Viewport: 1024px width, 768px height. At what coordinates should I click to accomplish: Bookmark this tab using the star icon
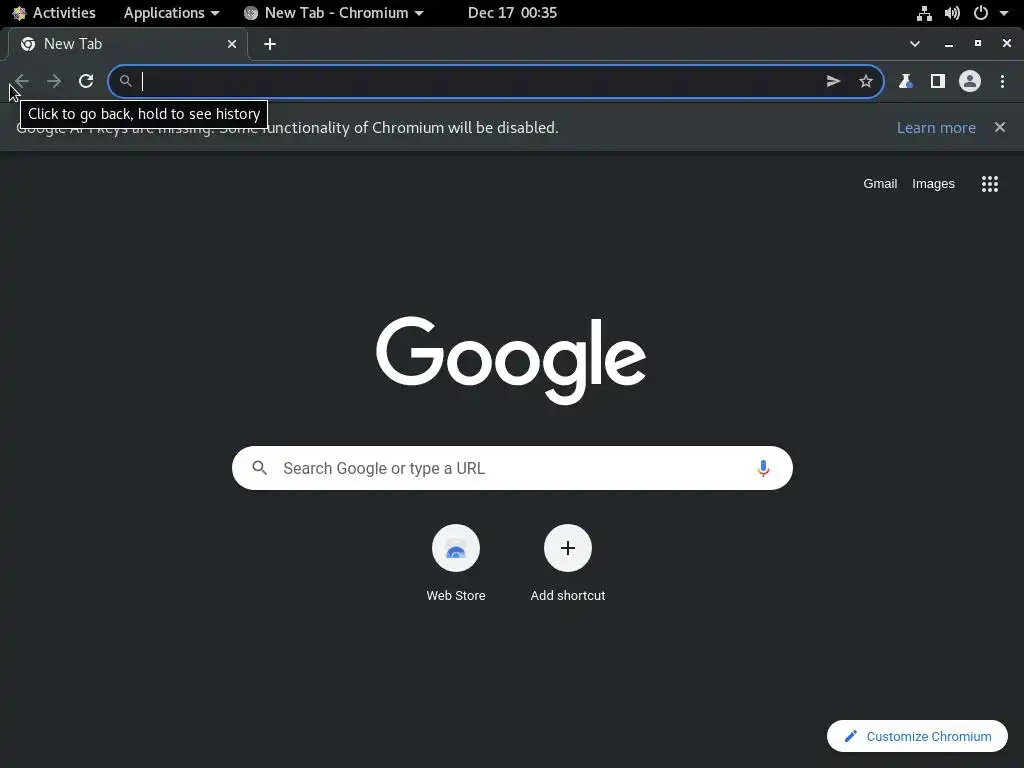click(865, 81)
